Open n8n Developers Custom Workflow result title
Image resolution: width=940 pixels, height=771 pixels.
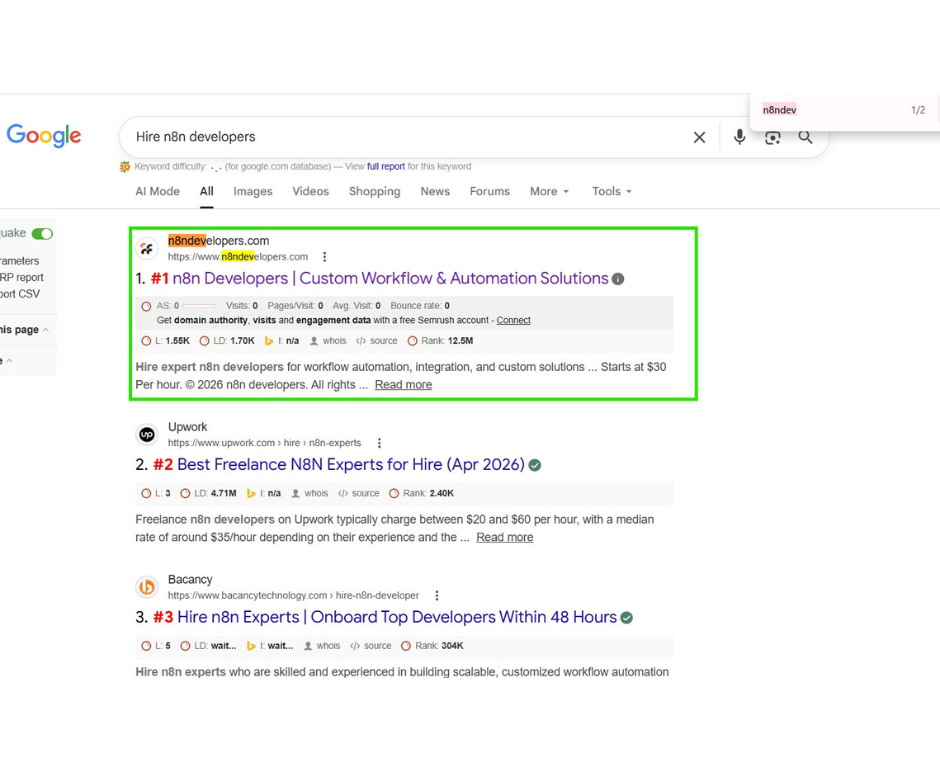pyautogui.click(x=390, y=279)
